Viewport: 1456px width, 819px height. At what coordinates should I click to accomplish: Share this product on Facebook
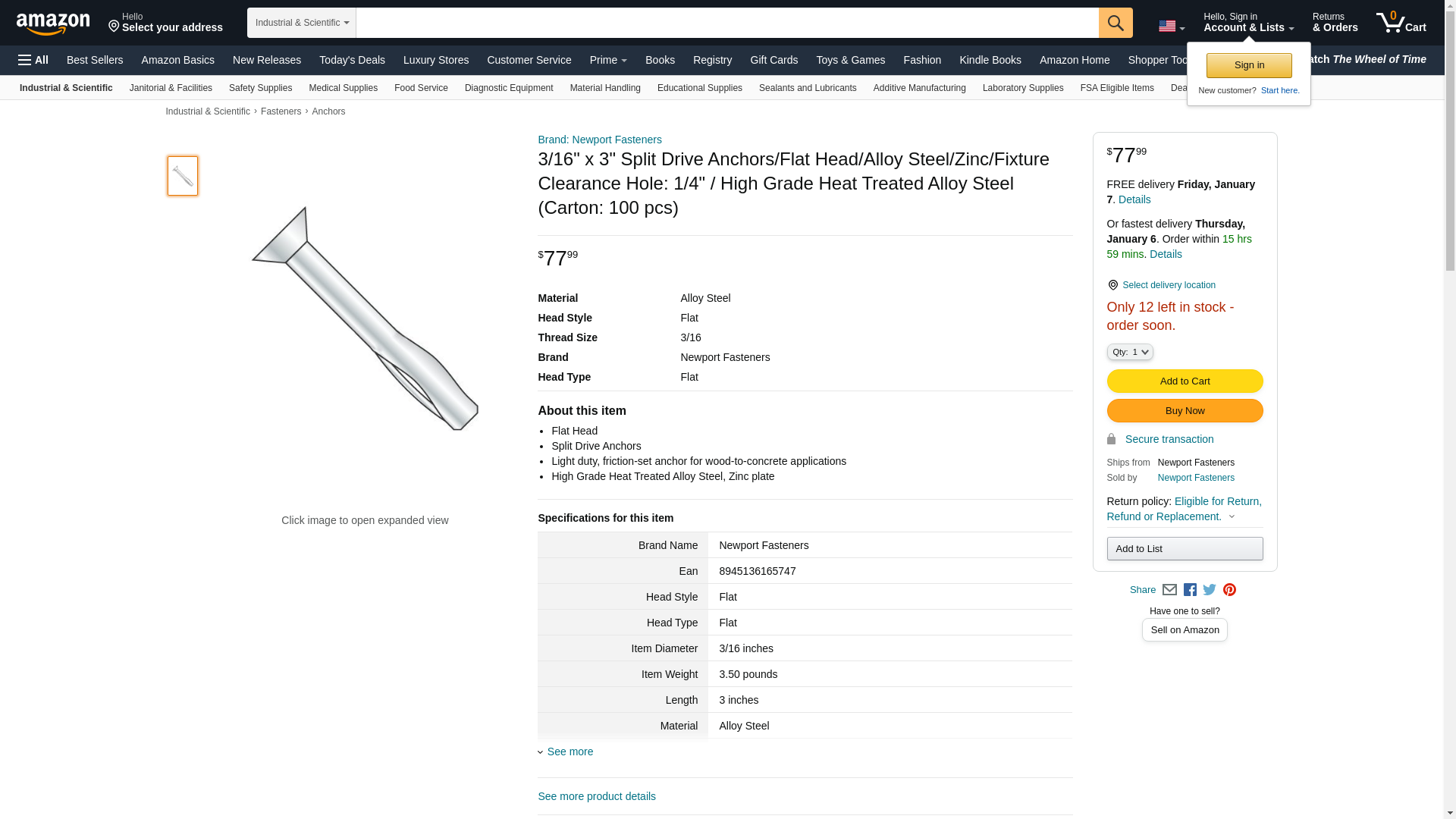[x=1190, y=590]
